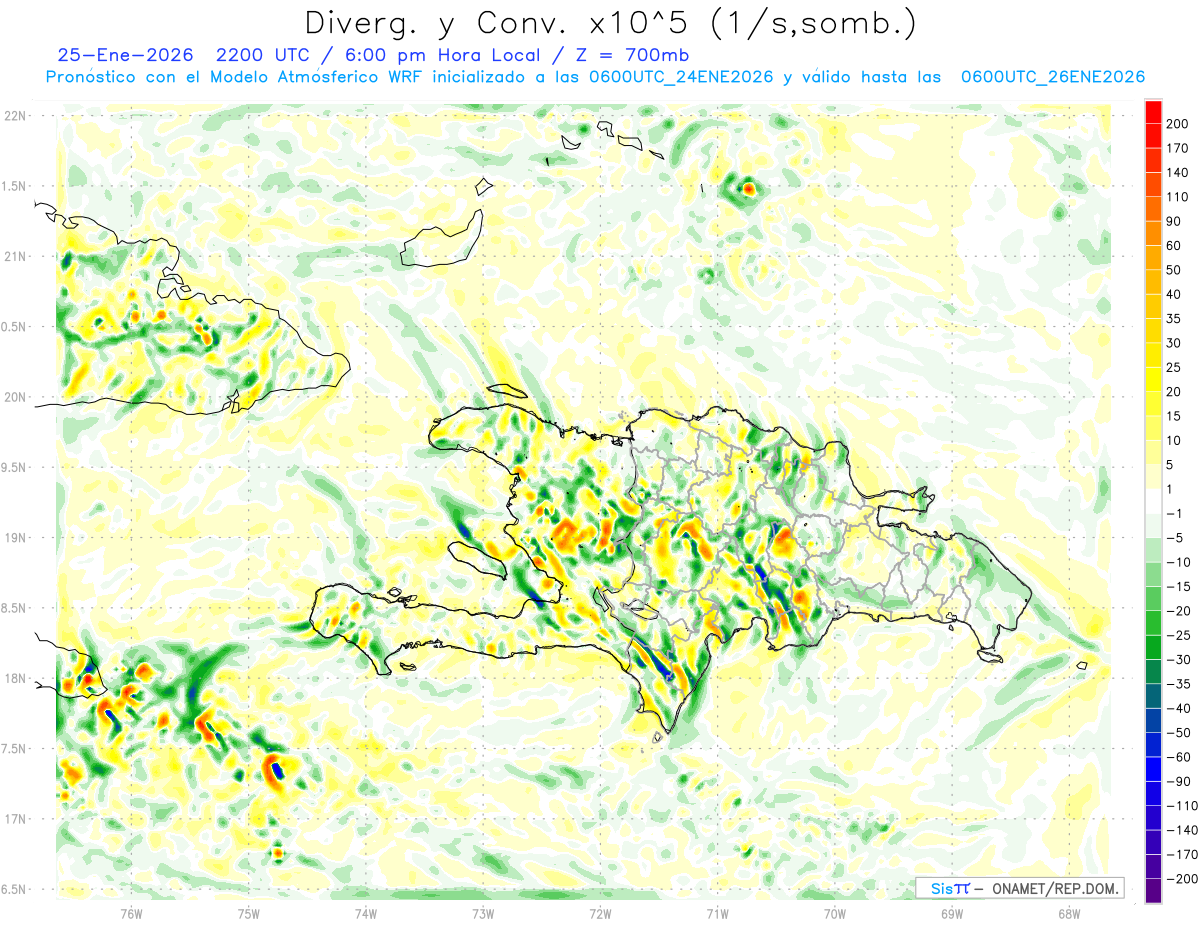Click the '71W' longitude label
1200x927 pixels.
pyautogui.click(x=717, y=915)
